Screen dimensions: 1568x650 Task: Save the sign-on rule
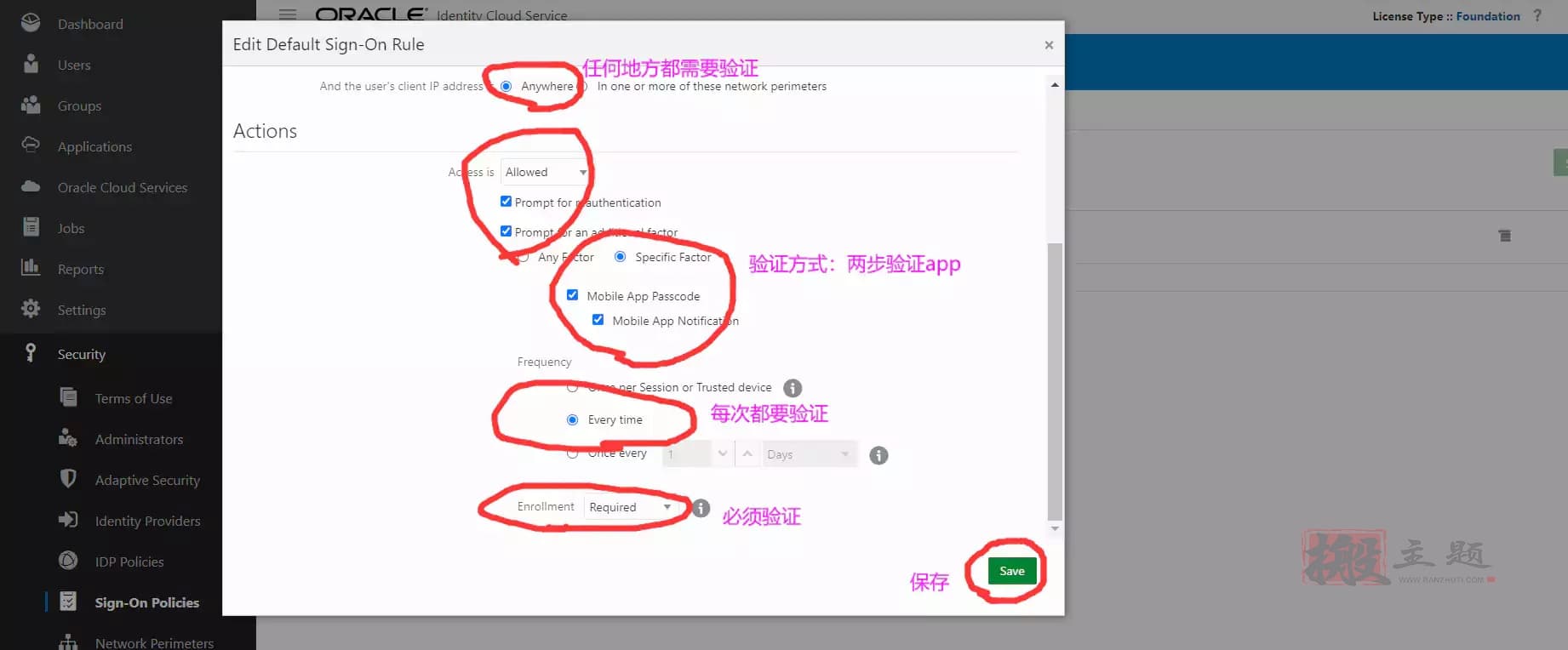pos(1012,571)
